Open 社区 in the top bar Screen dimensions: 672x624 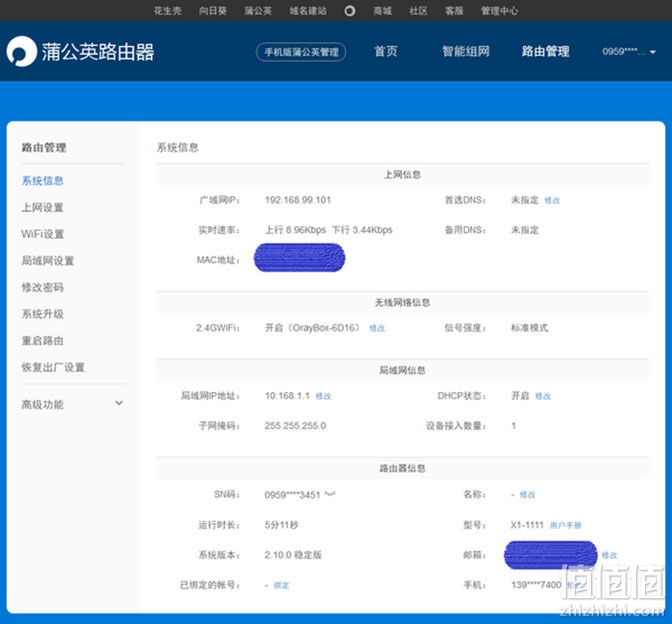pos(418,11)
